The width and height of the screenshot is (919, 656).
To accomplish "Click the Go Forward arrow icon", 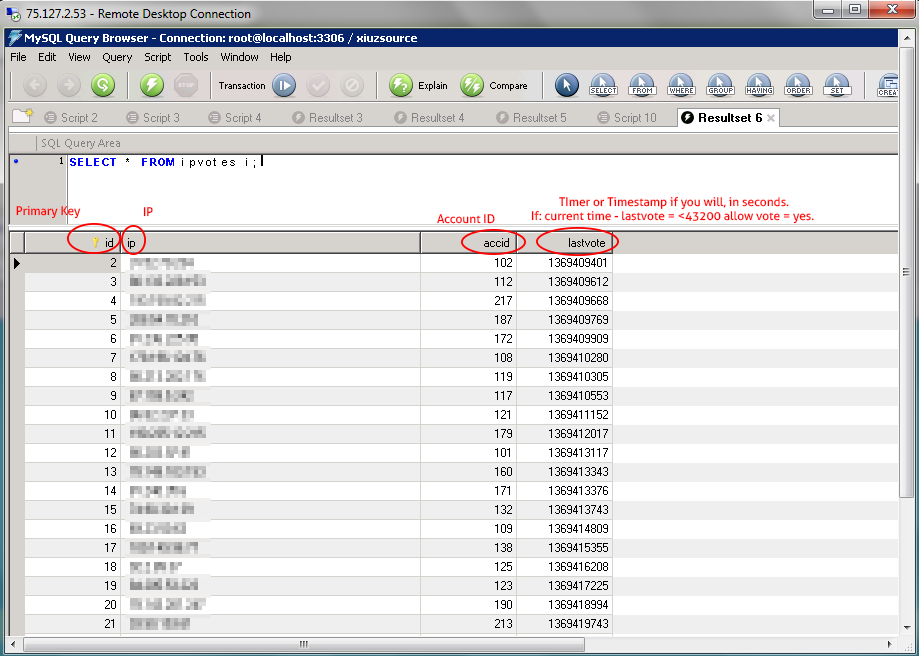I will [x=69, y=86].
